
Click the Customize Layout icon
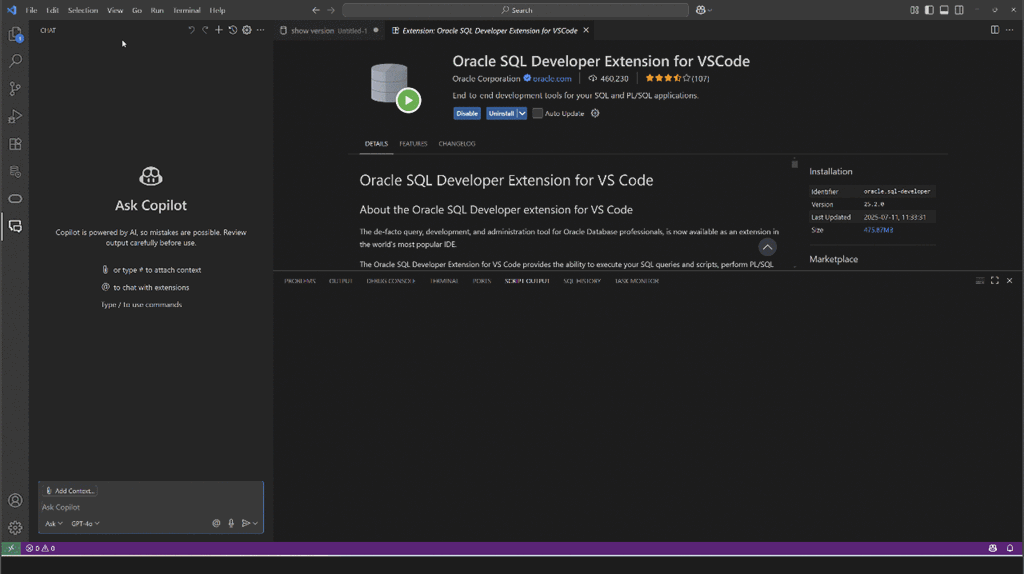click(x=914, y=10)
